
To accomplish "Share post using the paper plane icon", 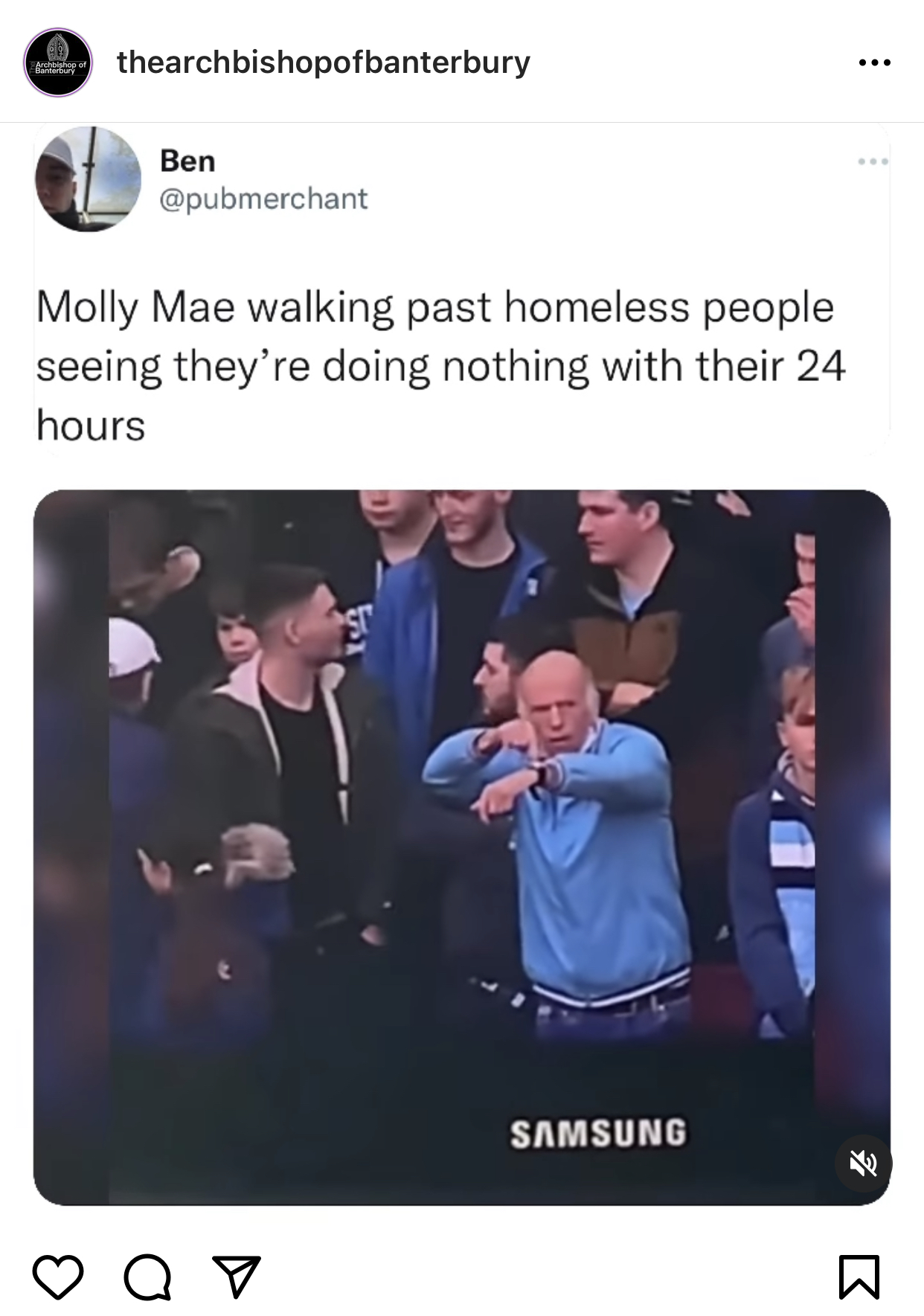I will point(237,1277).
